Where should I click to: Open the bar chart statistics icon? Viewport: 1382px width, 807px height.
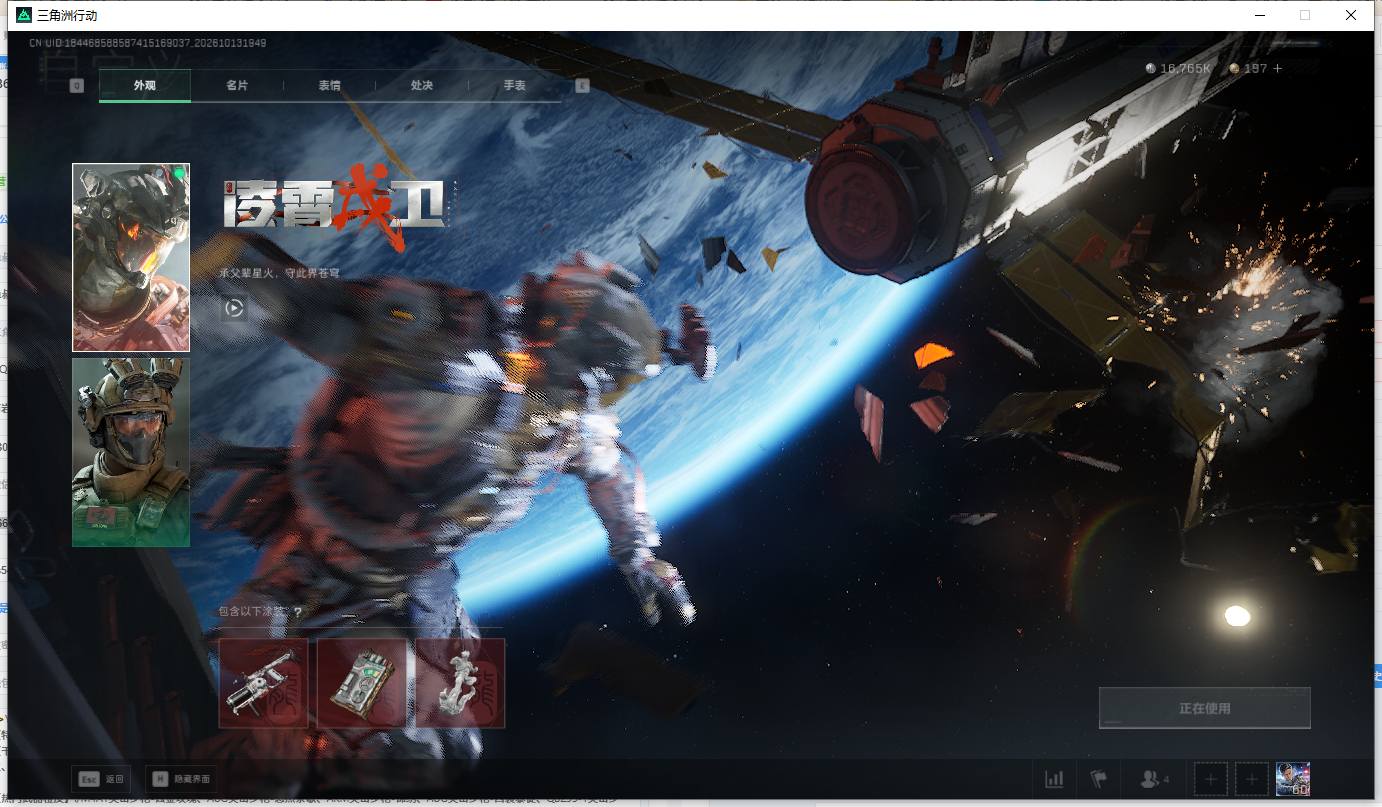click(x=1054, y=779)
